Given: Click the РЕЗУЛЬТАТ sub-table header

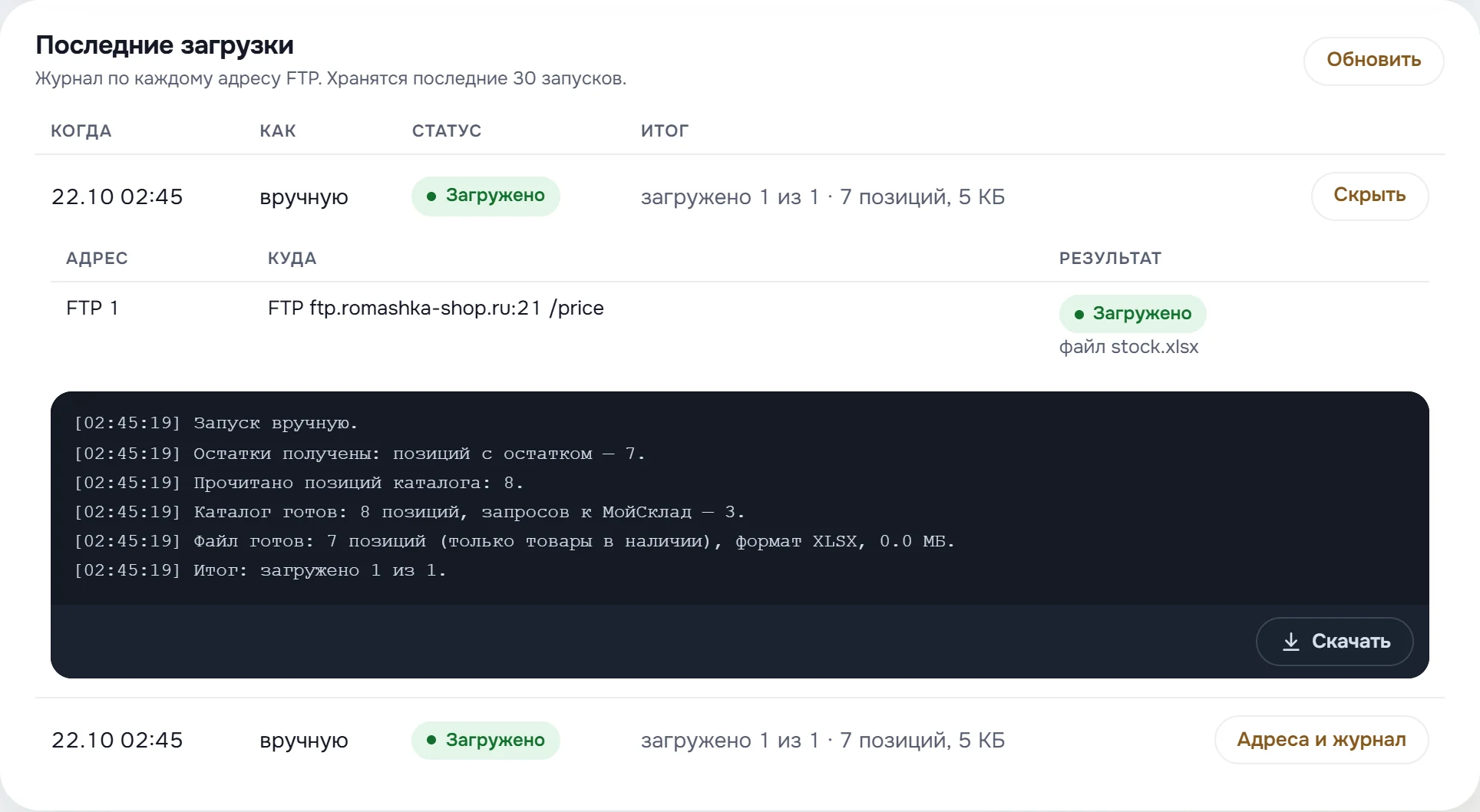Looking at the screenshot, I should coord(1110,259).
